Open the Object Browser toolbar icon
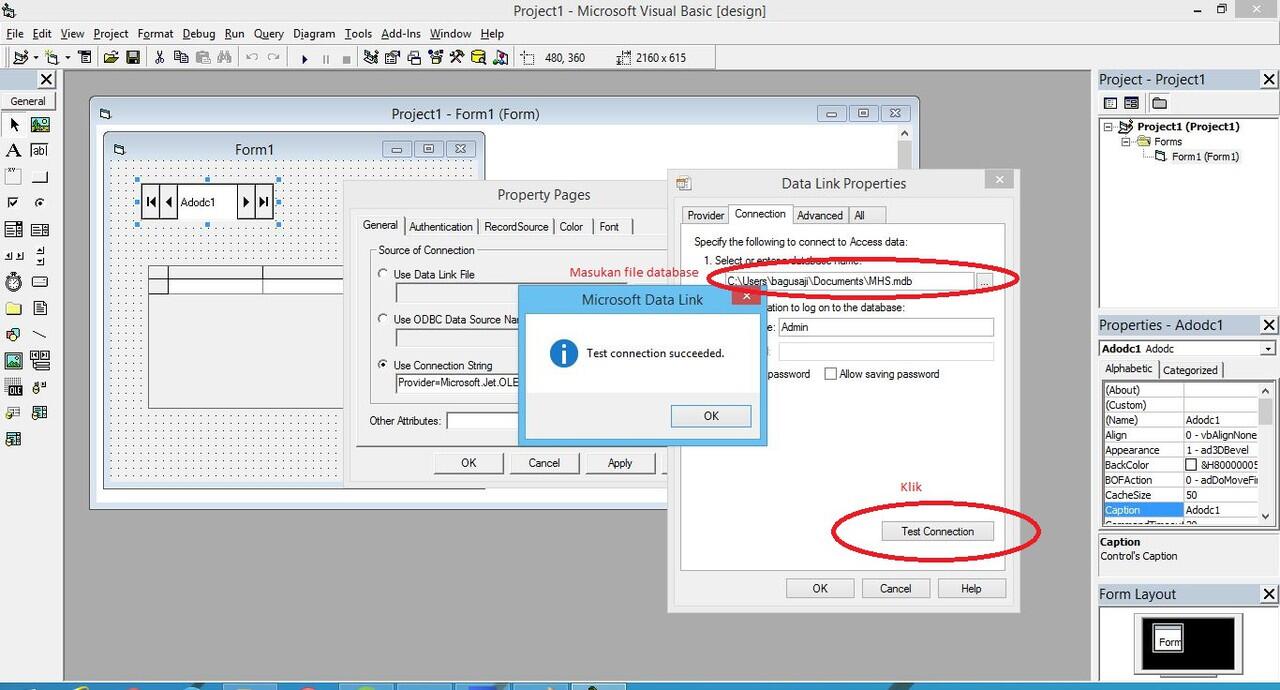 [435, 58]
